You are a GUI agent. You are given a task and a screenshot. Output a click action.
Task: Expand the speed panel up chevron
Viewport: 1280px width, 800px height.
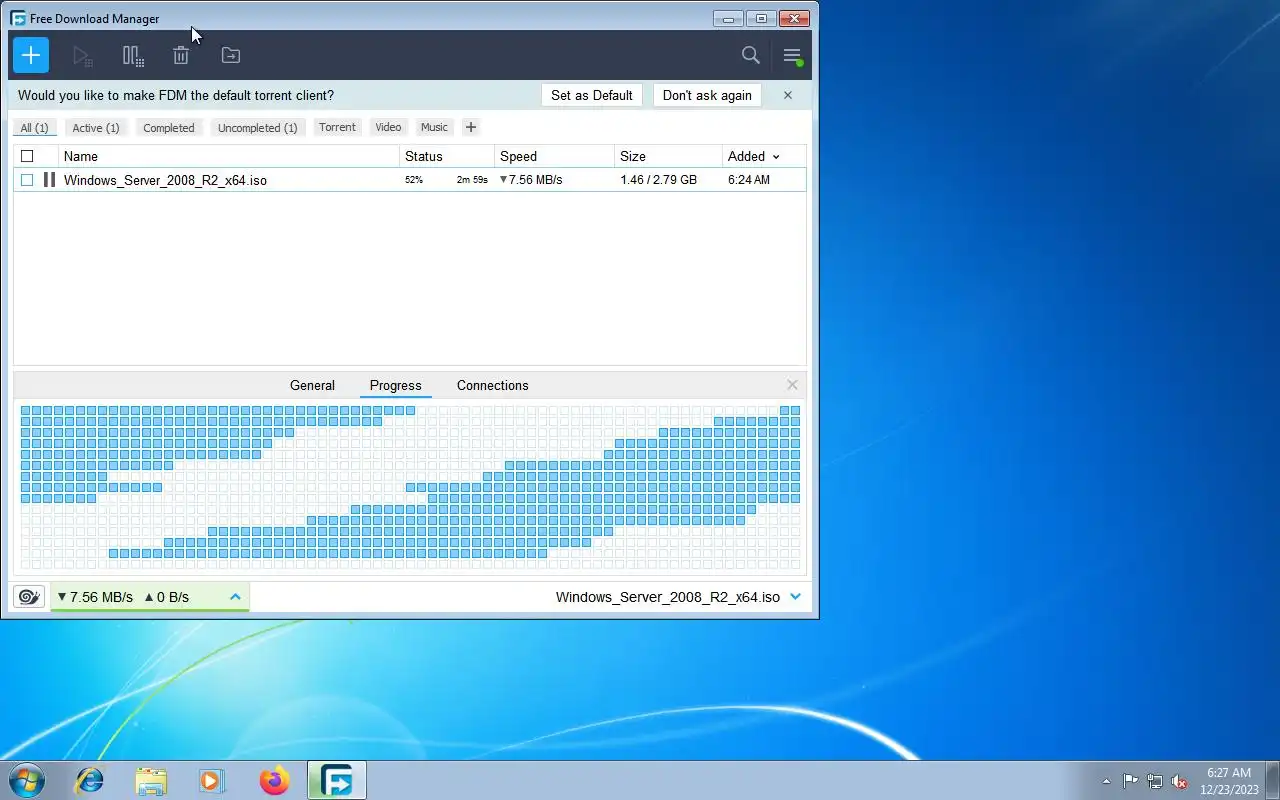pos(235,597)
